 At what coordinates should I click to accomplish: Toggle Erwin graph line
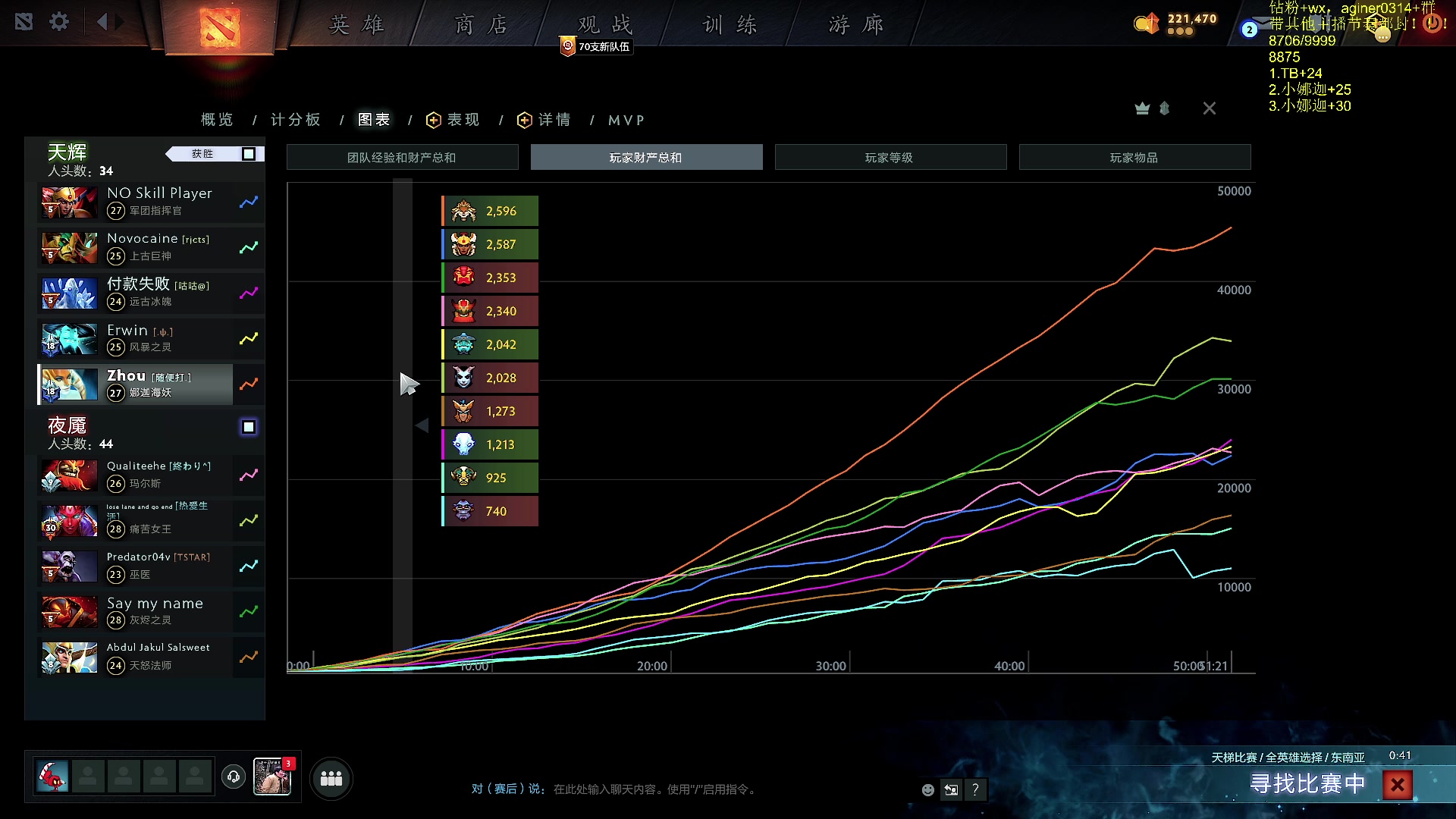tap(249, 339)
